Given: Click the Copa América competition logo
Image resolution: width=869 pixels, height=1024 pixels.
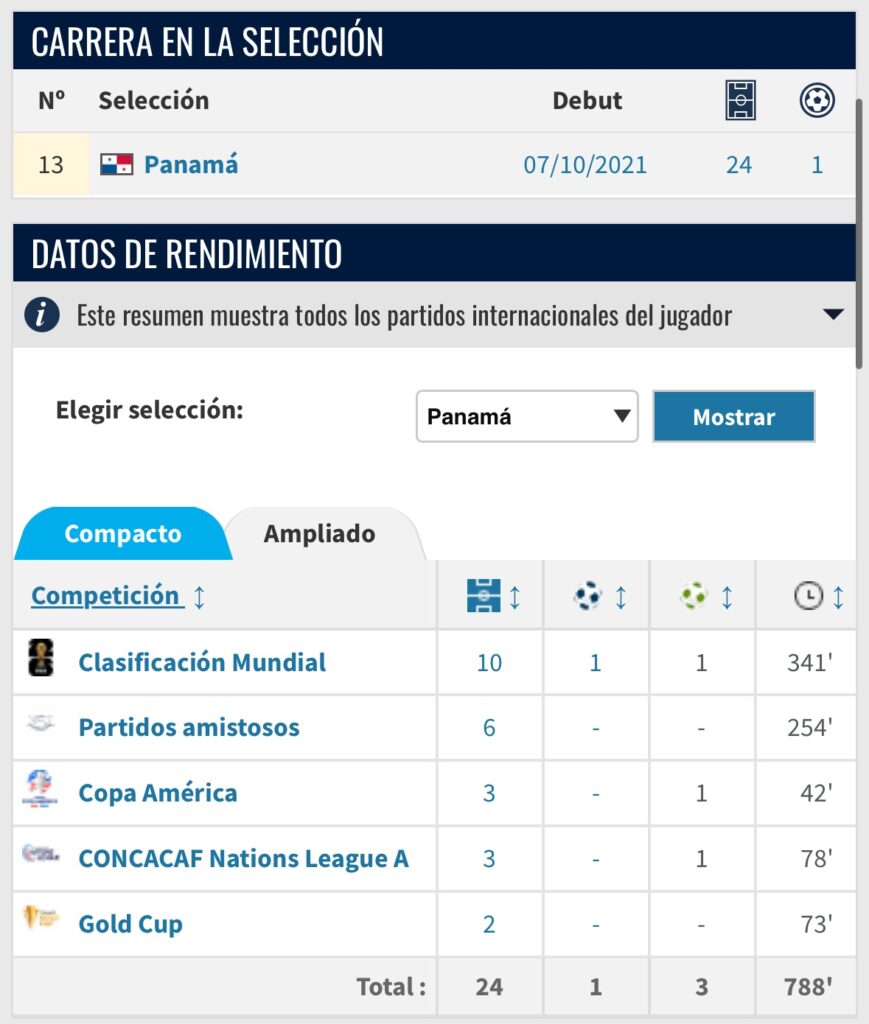Looking at the screenshot, I should 40,791.
